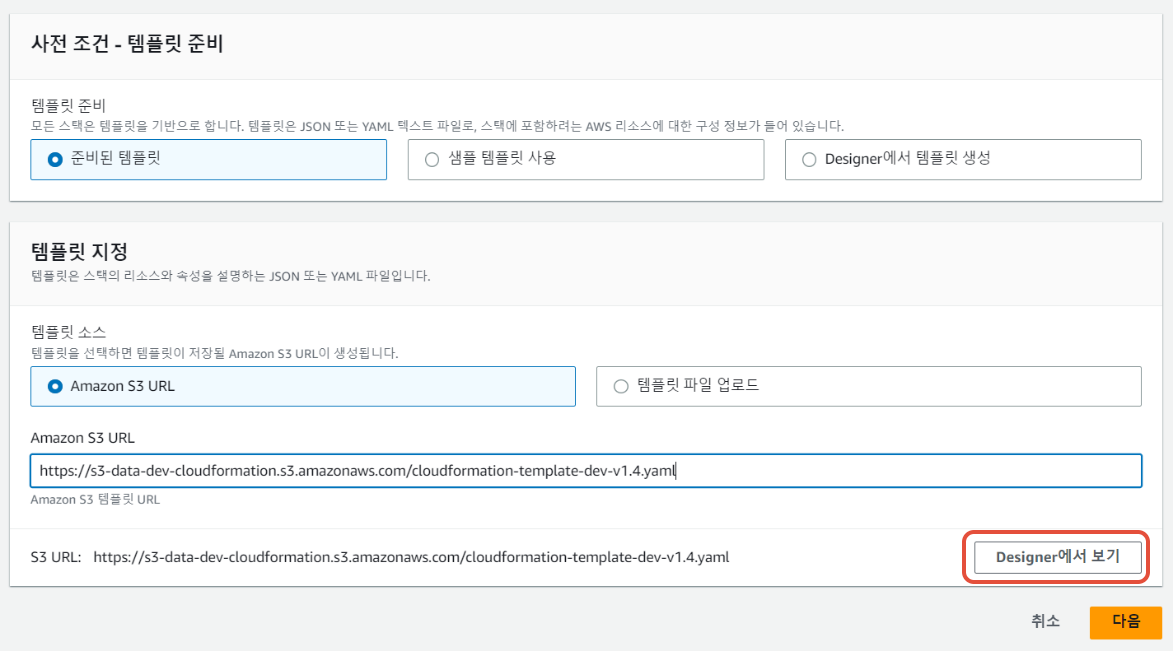This screenshot has height=651, width=1173.
Task: Click the 템플릿 준비 field label
Action: pos(68,105)
